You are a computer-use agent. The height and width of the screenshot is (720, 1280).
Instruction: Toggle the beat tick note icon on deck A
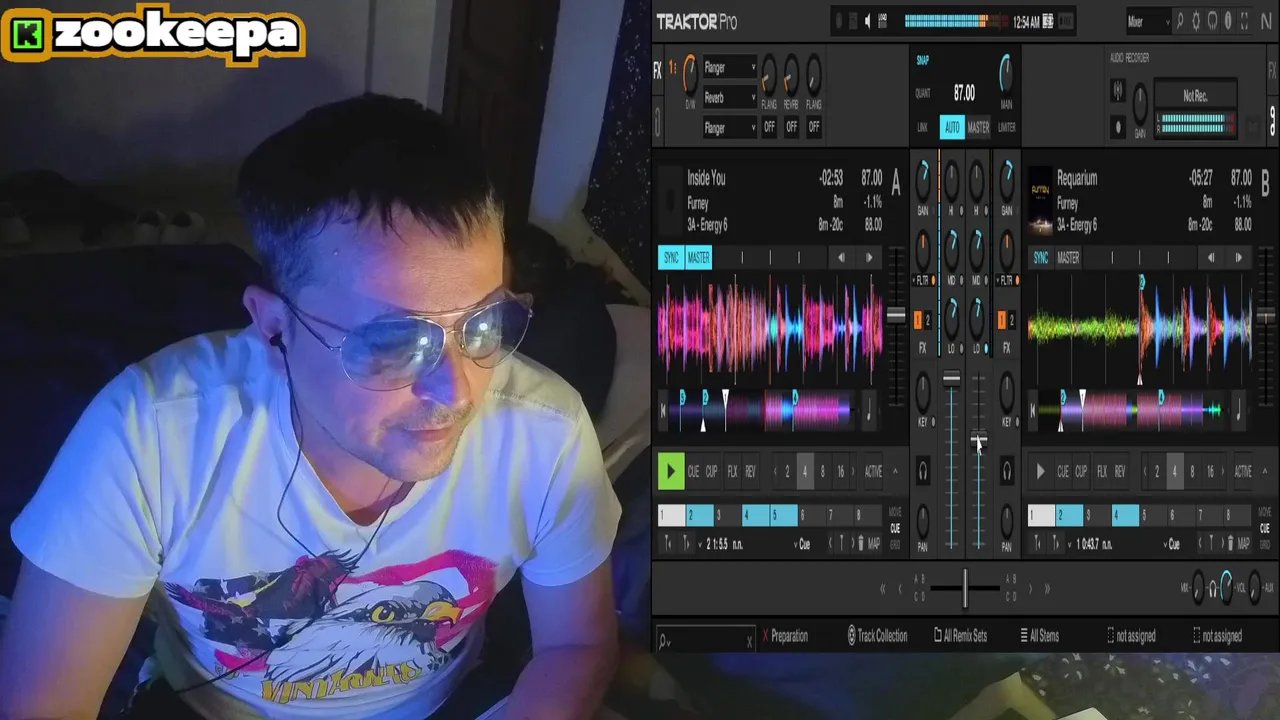[869, 409]
